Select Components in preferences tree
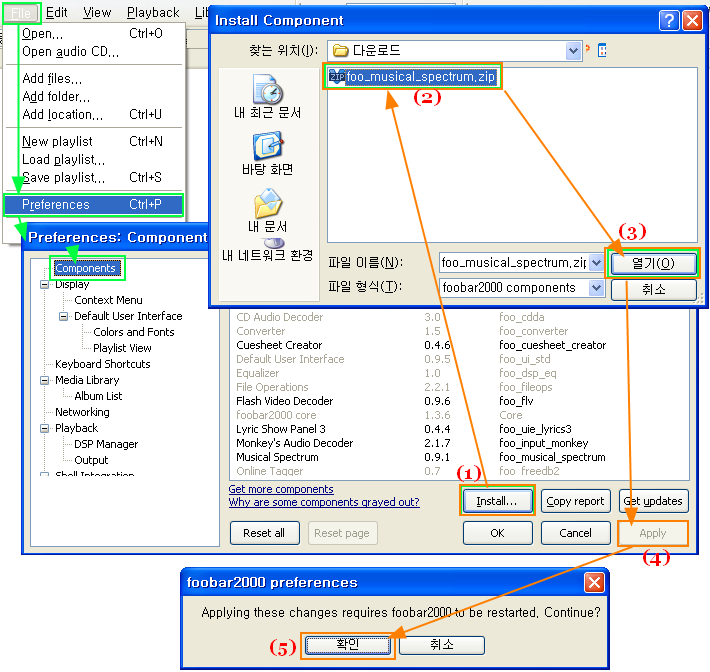 [x=85, y=268]
